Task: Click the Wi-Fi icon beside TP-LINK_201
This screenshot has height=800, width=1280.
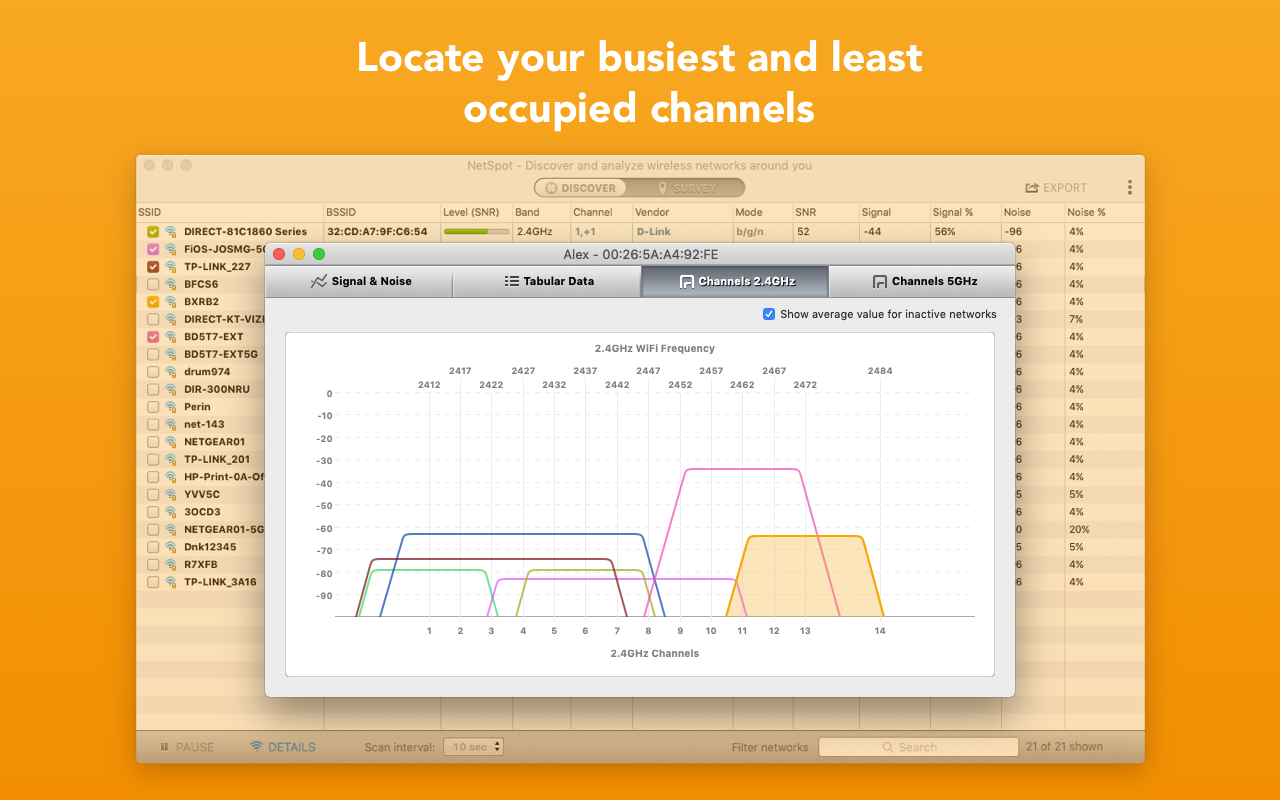Action: [x=171, y=459]
